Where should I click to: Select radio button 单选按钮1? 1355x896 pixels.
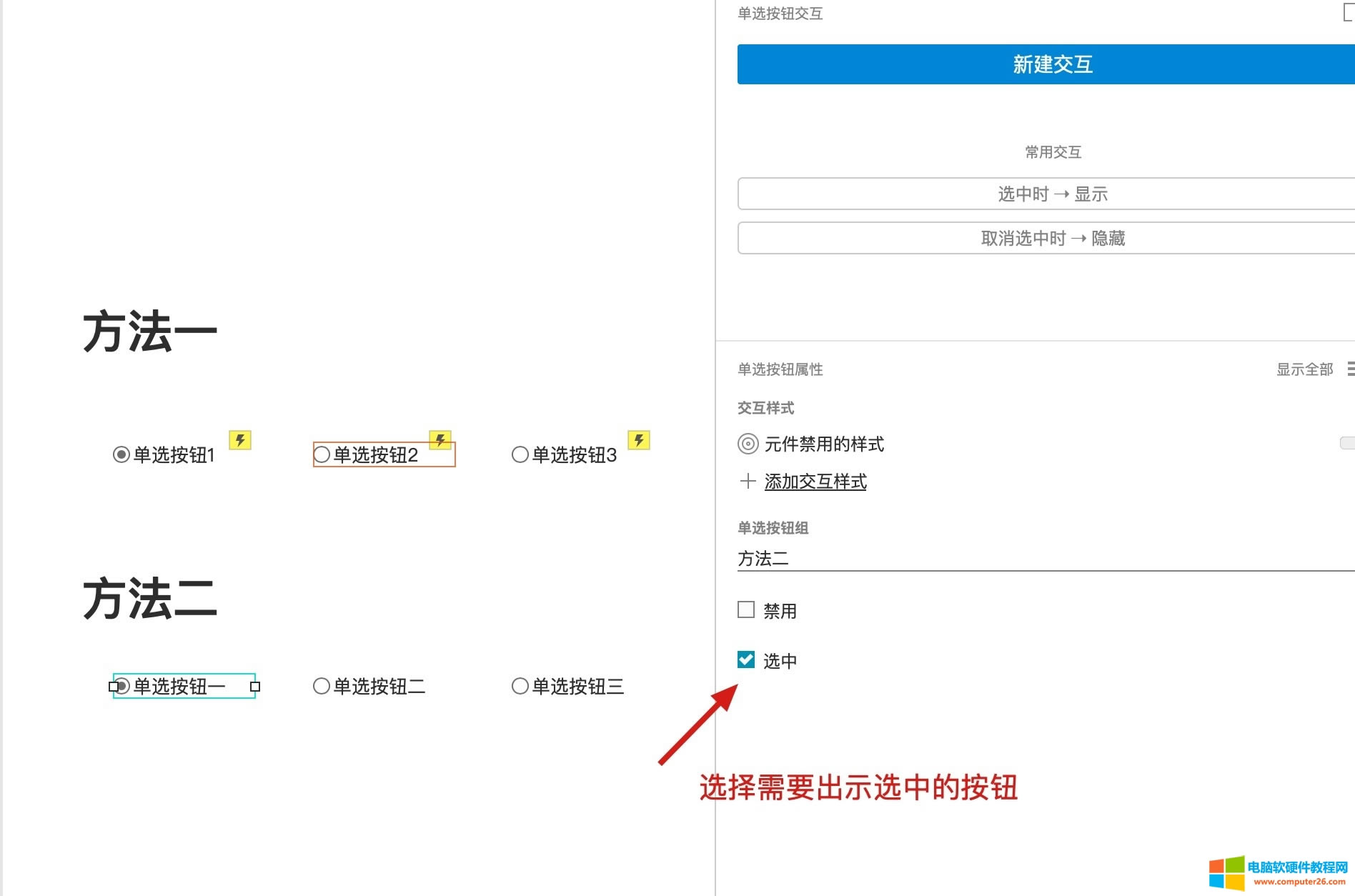pos(121,454)
